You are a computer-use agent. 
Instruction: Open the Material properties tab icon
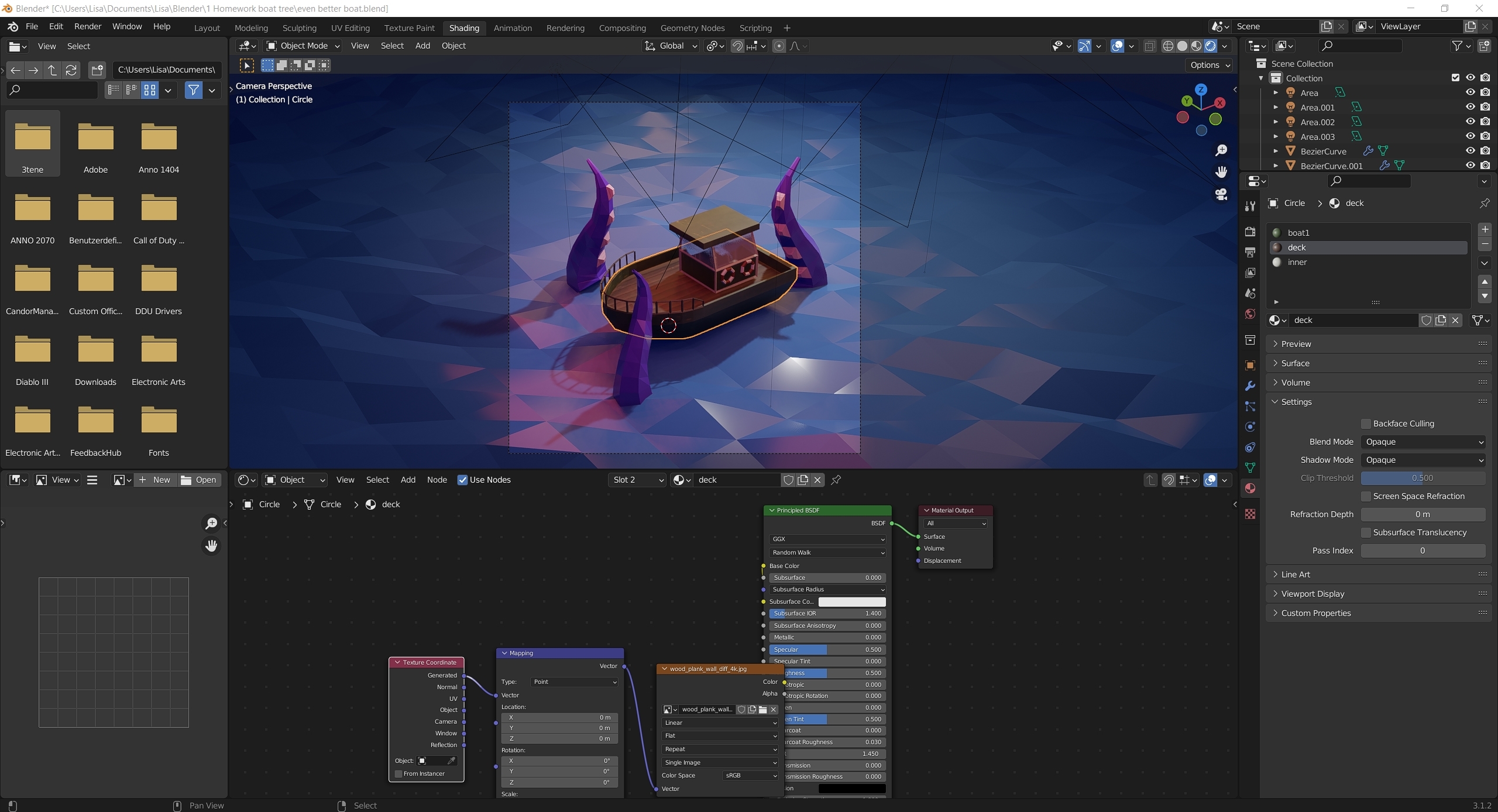pyautogui.click(x=1250, y=488)
